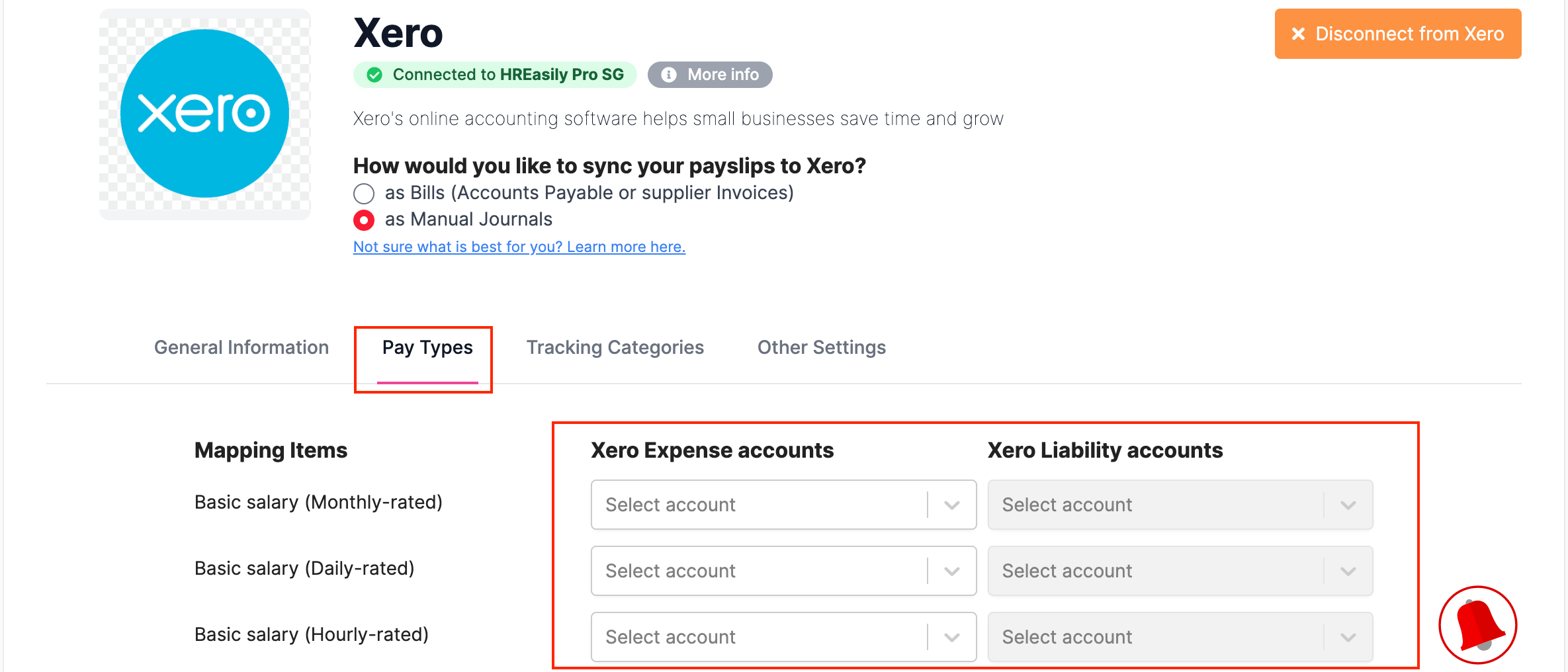Select 'as Bills' sync option

364,194
